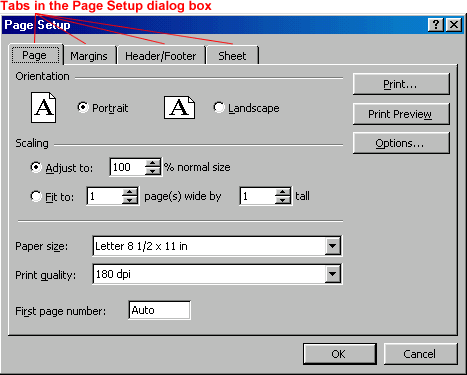Expand the Print quality dropdown arrow
Screen dimensions: 467x375
pyautogui.click(x=332, y=274)
